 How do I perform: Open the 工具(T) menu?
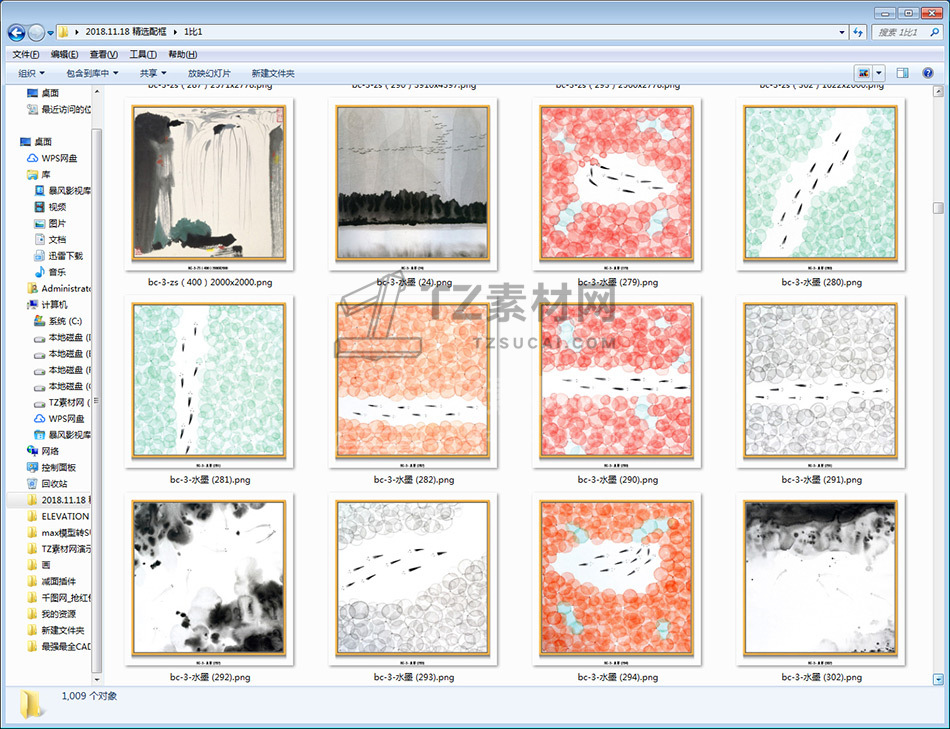(x=143, y=54)
